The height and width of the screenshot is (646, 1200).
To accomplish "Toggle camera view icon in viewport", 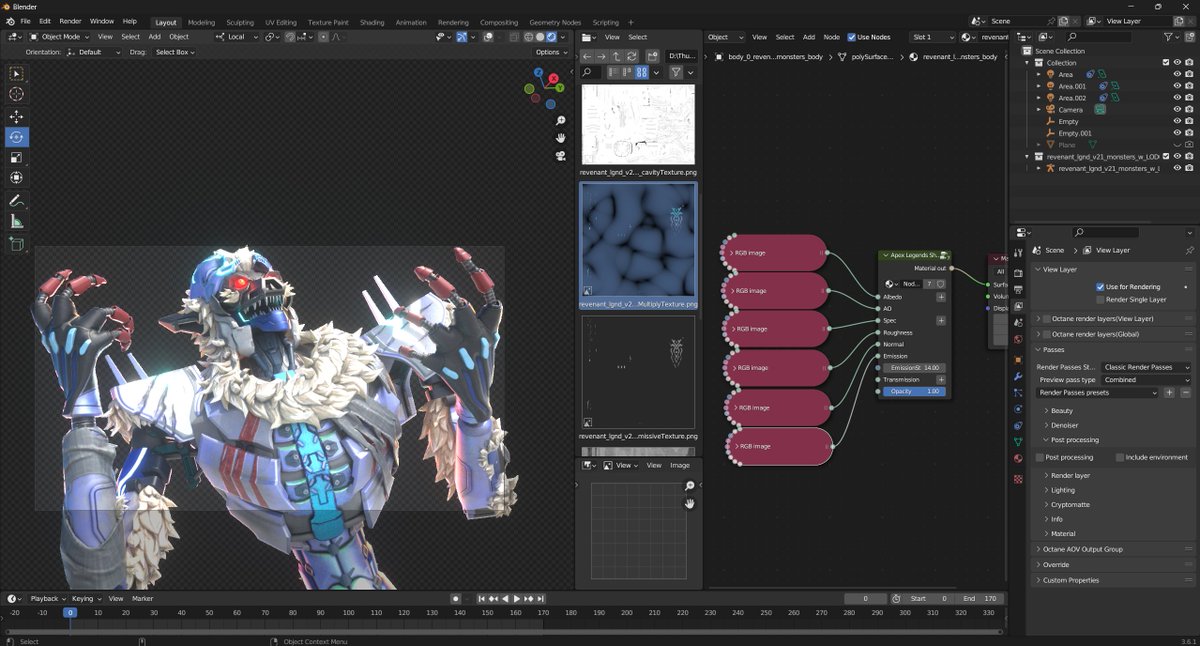I will [561, 156].
